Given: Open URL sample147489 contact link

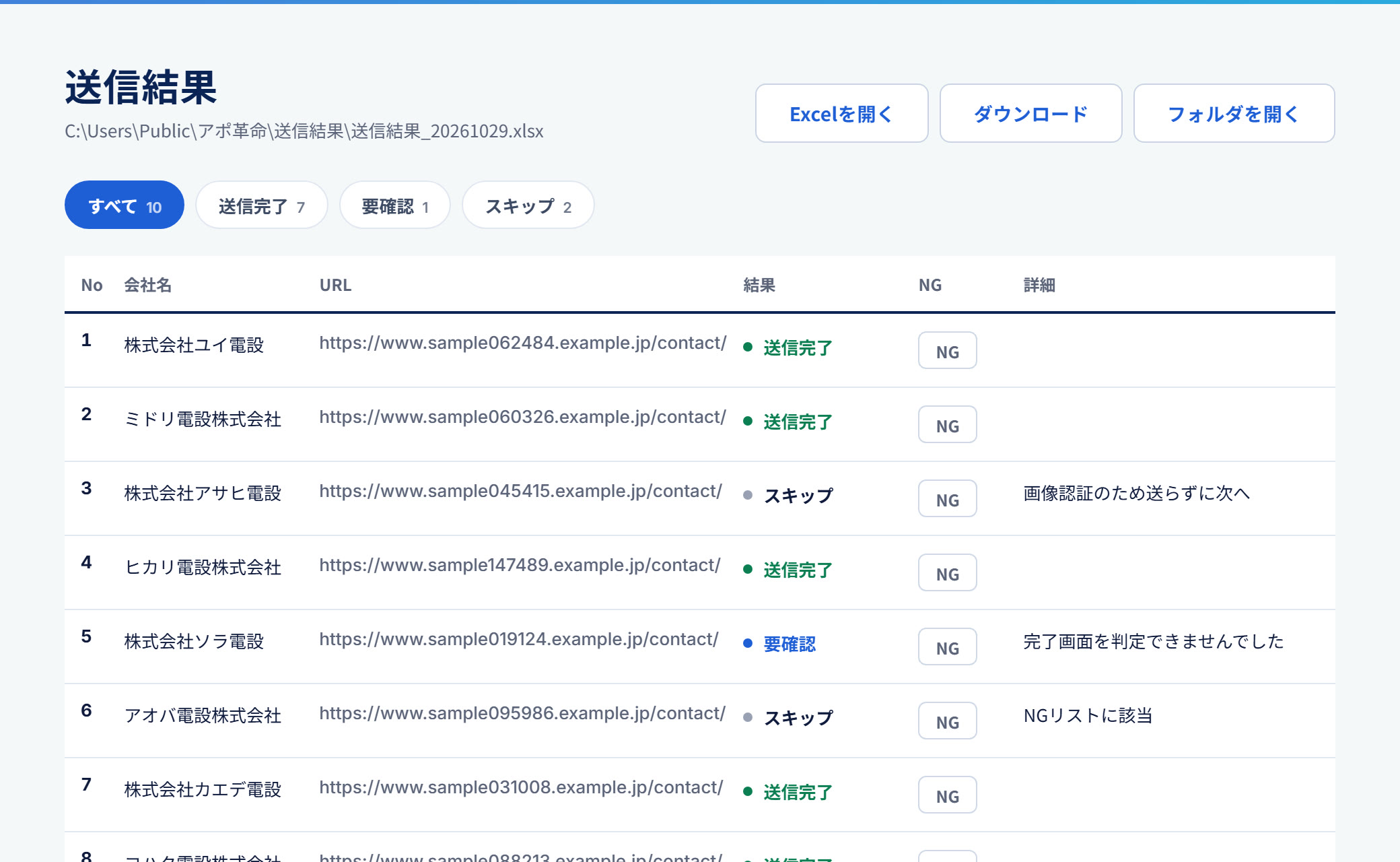Looking at the screenshot, I should click(x=520, y=566).
